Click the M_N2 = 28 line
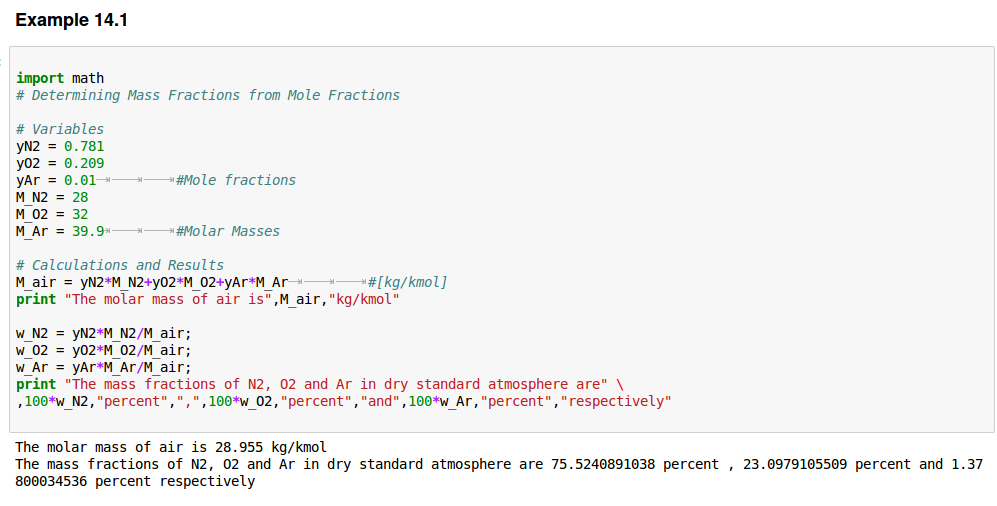Screen dimensions: 997x506 point(52,197)
